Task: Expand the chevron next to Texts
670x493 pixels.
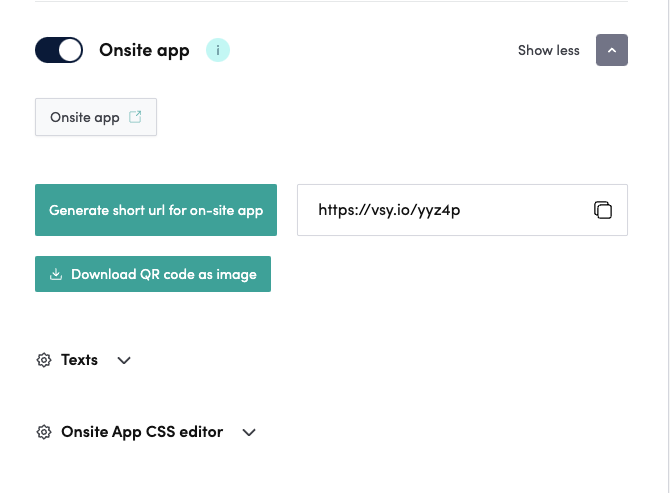Action: tap(124, 360)
